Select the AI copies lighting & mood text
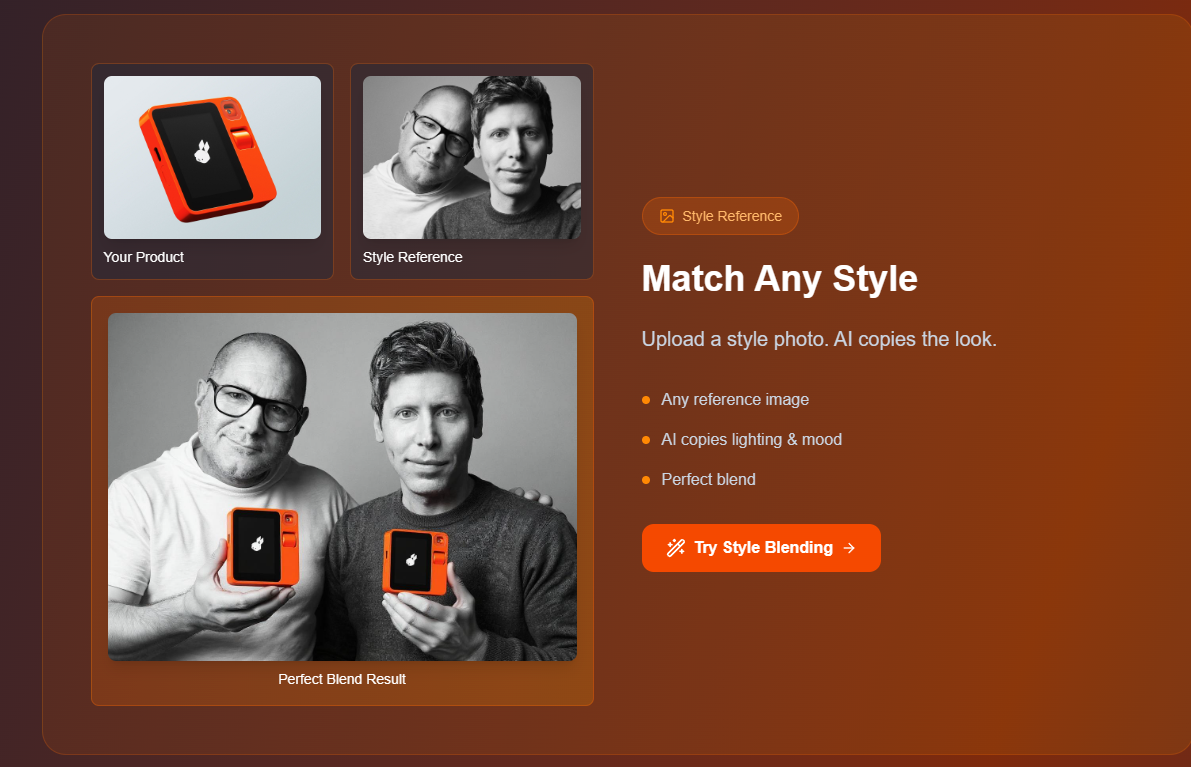Image resolution: width=1191 pixels, height=767 pixels. click(751, 440)
